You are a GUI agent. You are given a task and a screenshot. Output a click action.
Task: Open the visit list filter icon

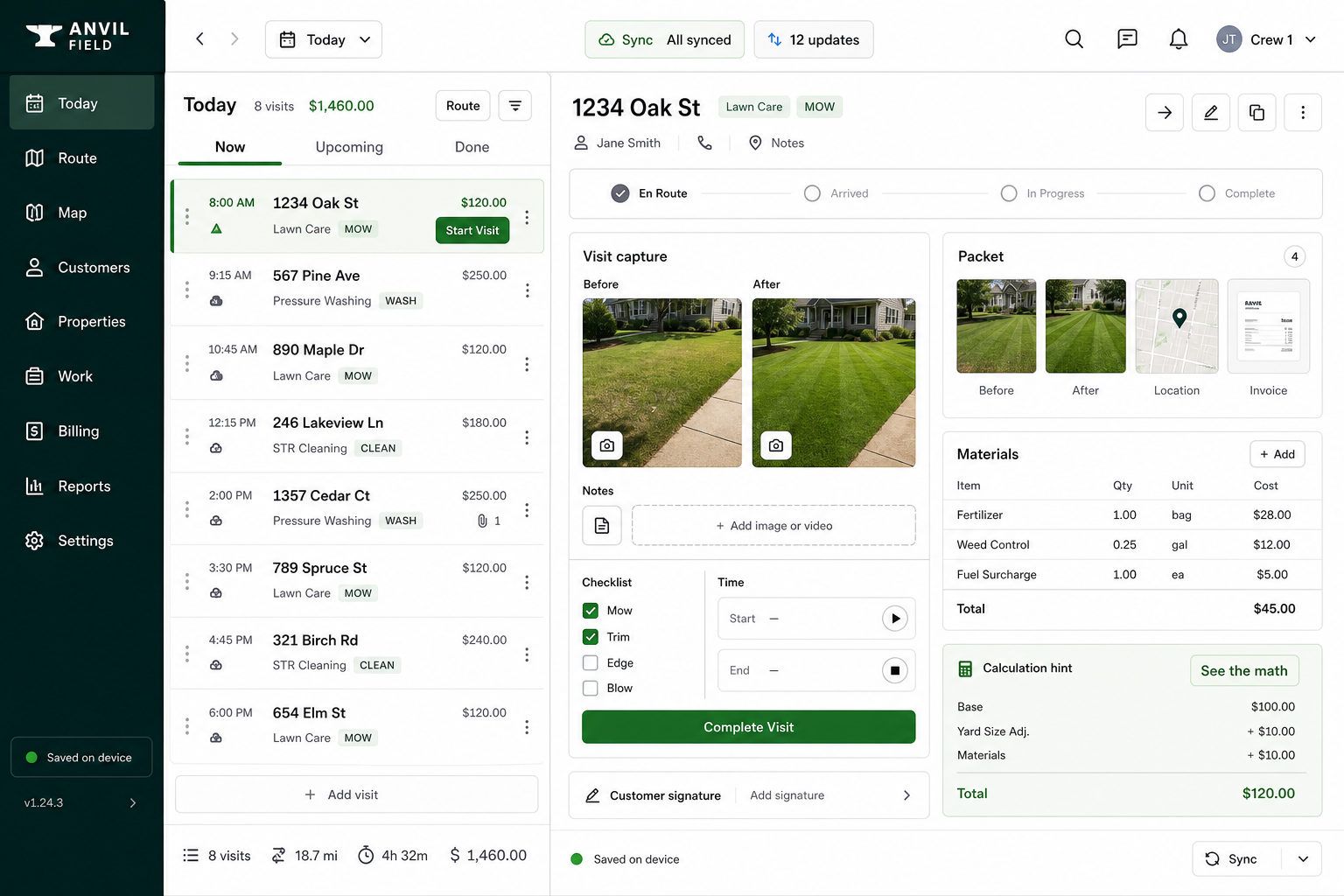(515, 106)
